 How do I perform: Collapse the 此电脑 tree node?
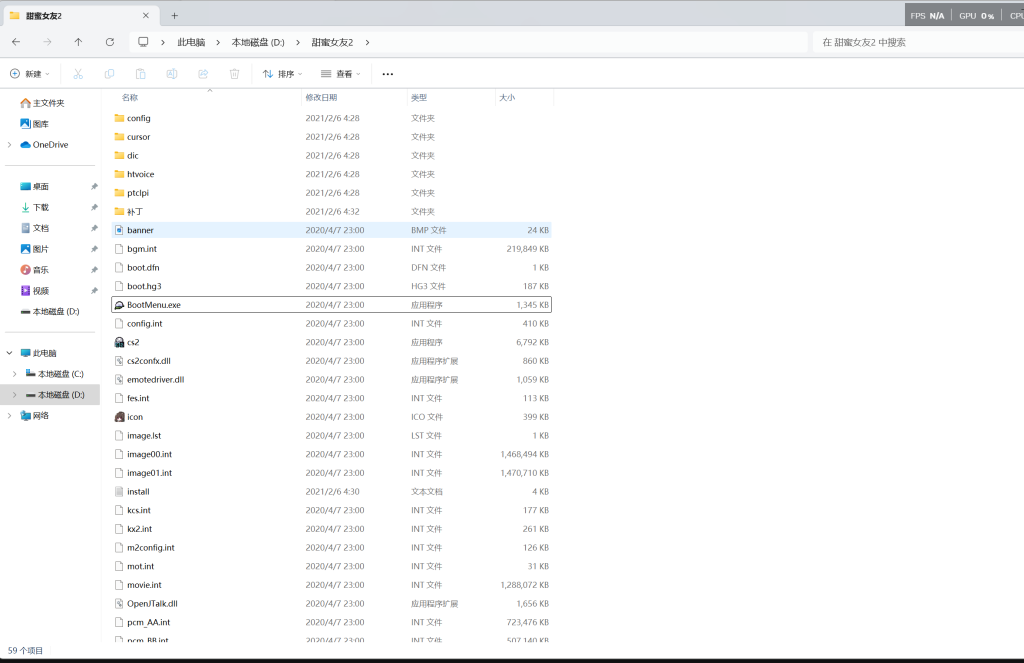10,353
